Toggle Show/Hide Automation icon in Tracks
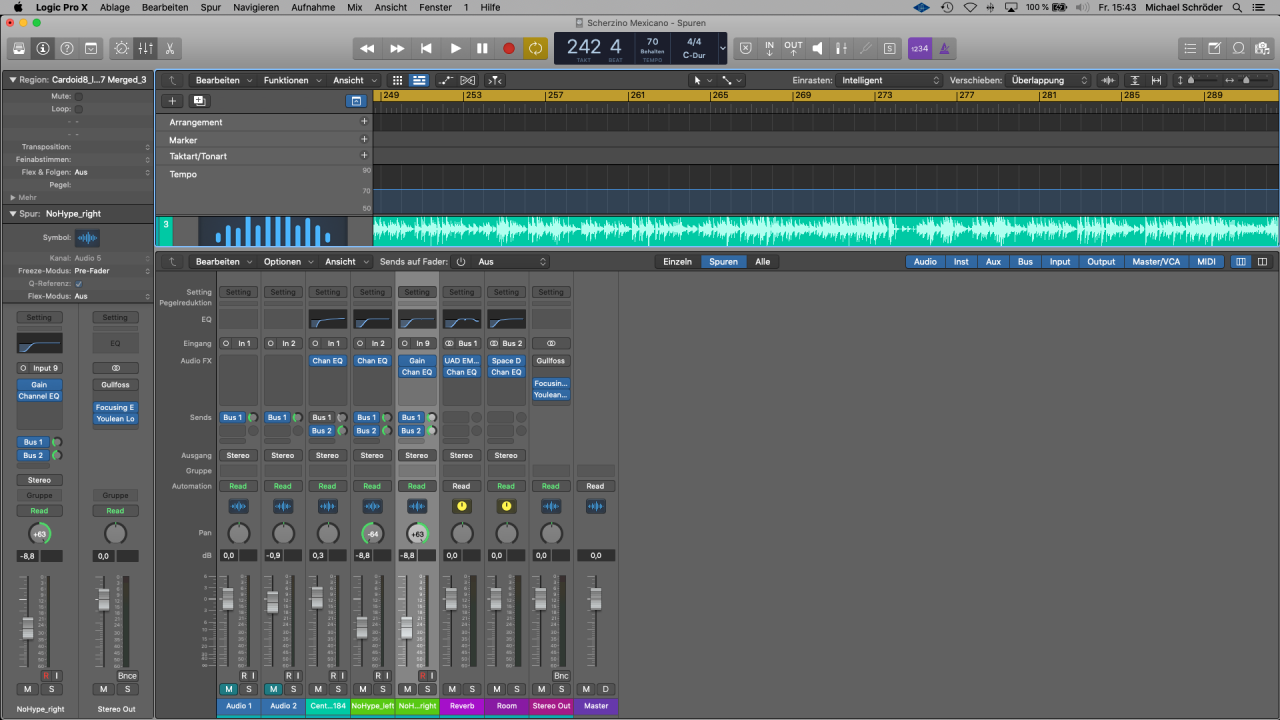Image resolution: width=1280 pixels, height=720 pixels. (x=445, y=80)
